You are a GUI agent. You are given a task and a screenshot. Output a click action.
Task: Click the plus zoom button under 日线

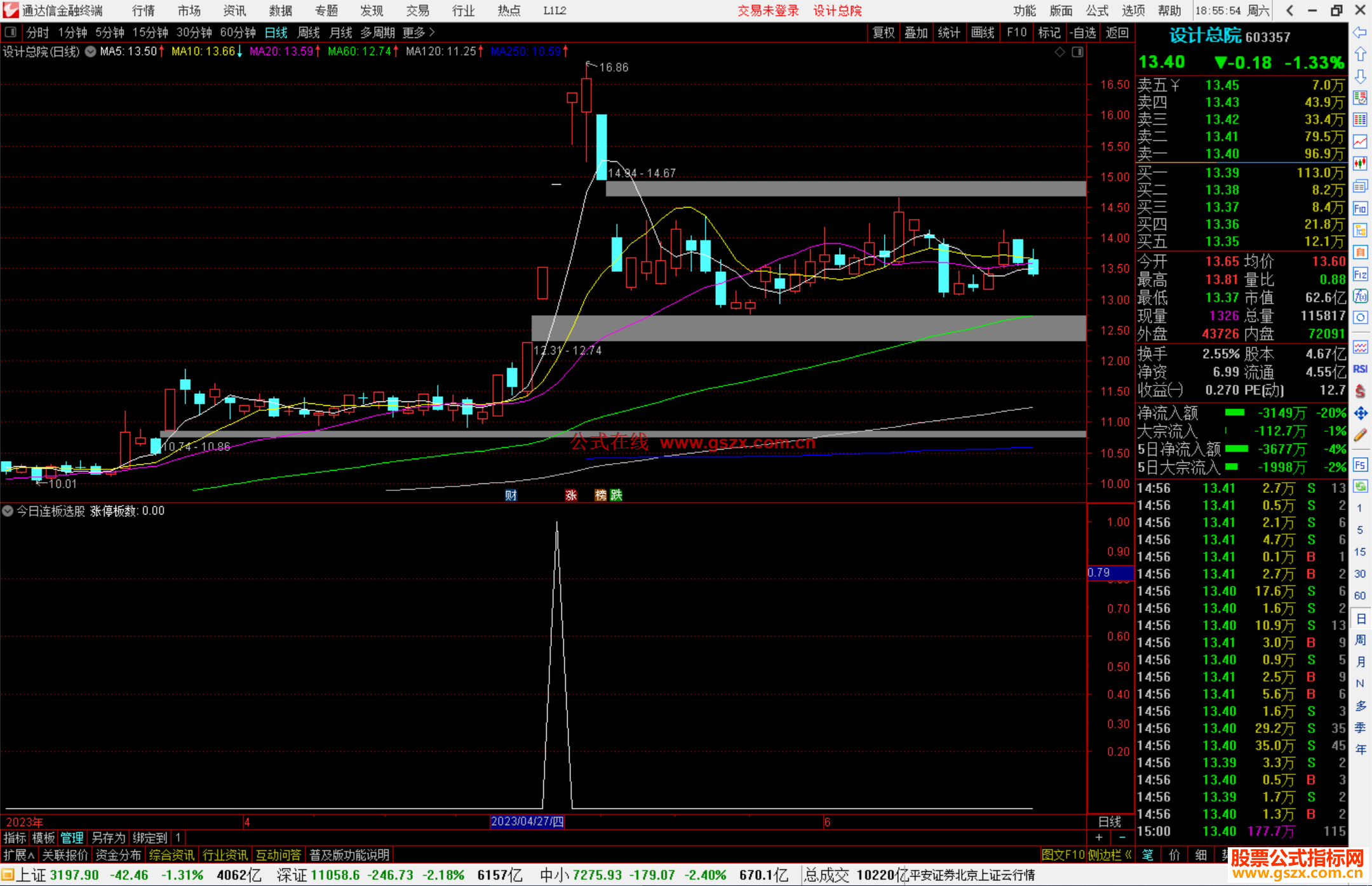click(x=1099, y=837)
